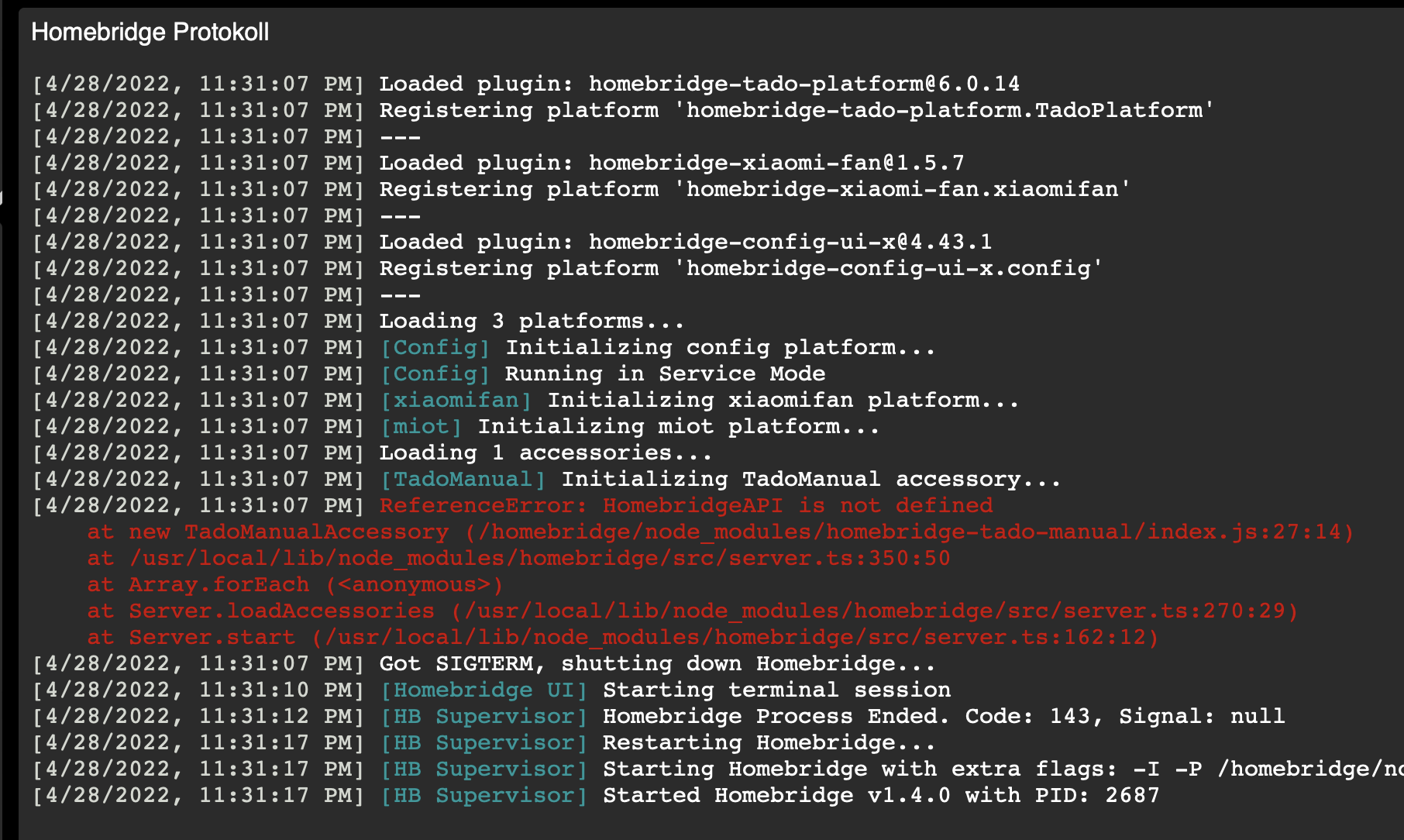
Task: Click the [Homebridge UI] log tag
Action: coord(483,690)
